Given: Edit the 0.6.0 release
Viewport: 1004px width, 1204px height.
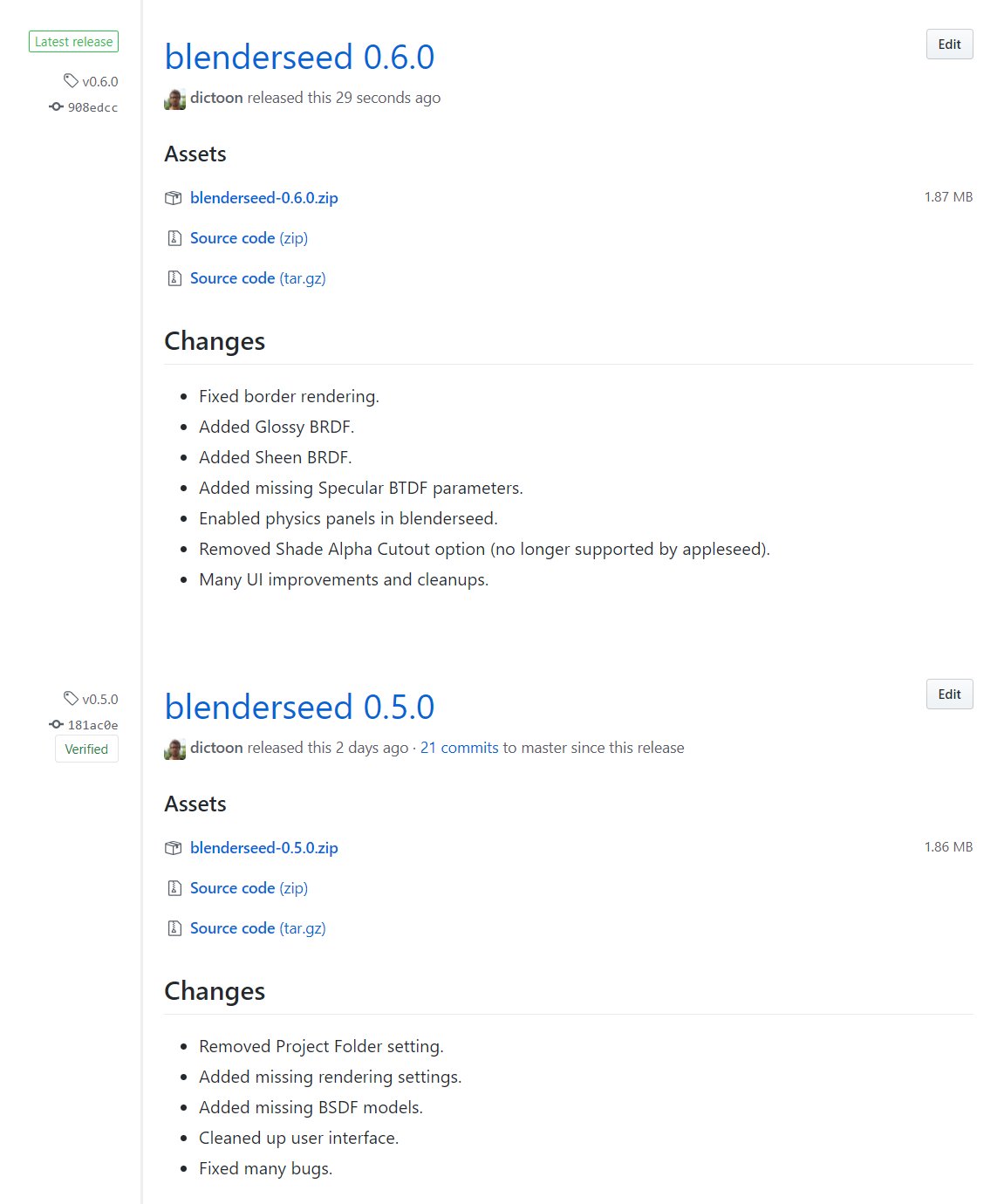Looking at the screenshot, I should [x=948, y=44].
